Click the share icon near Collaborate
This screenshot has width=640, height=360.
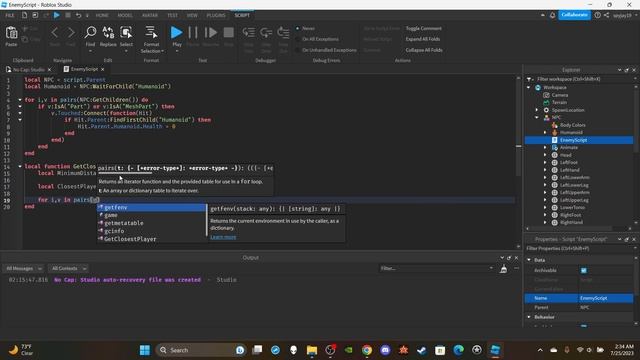[607, 15]
